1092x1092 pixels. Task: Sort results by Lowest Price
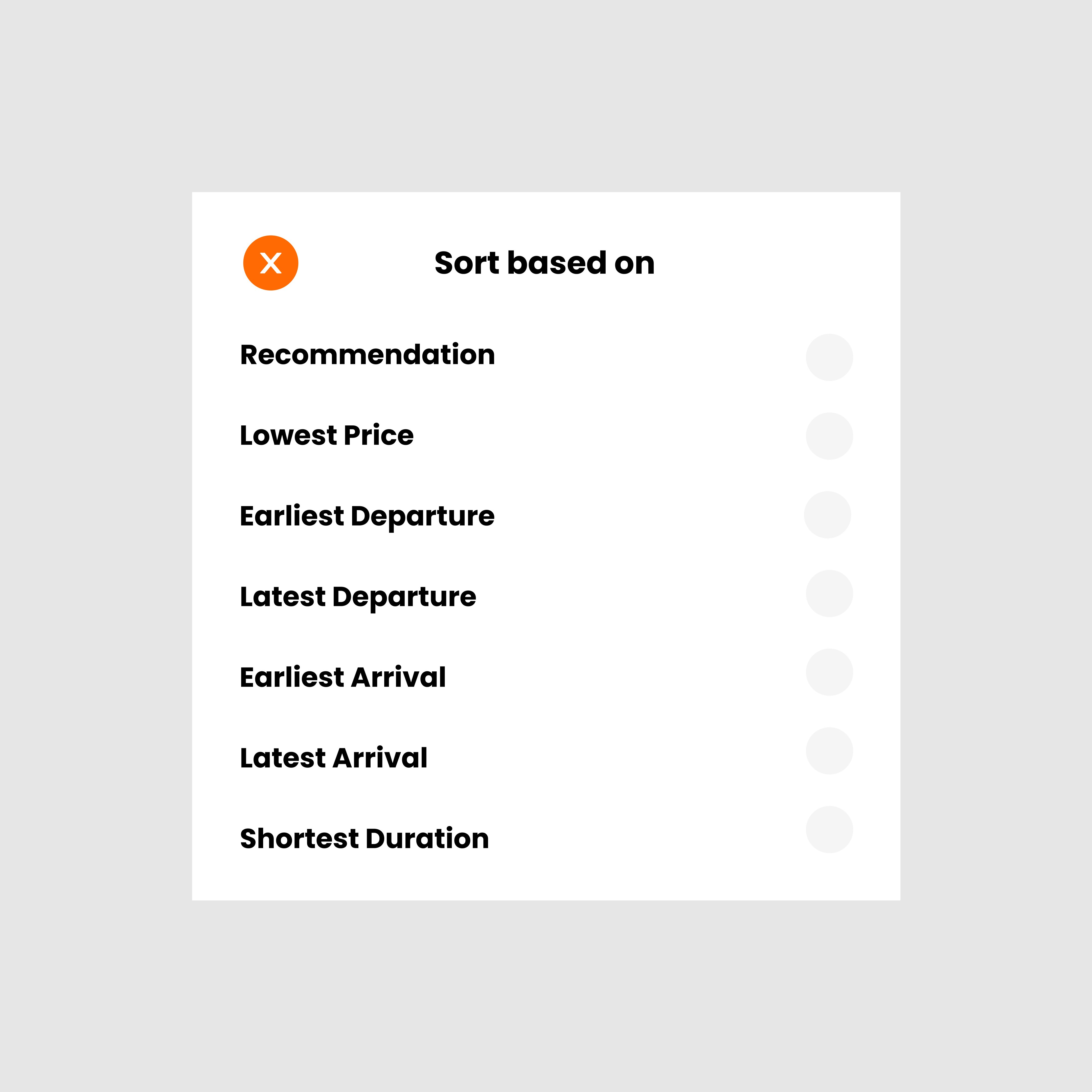pos(327,435)
